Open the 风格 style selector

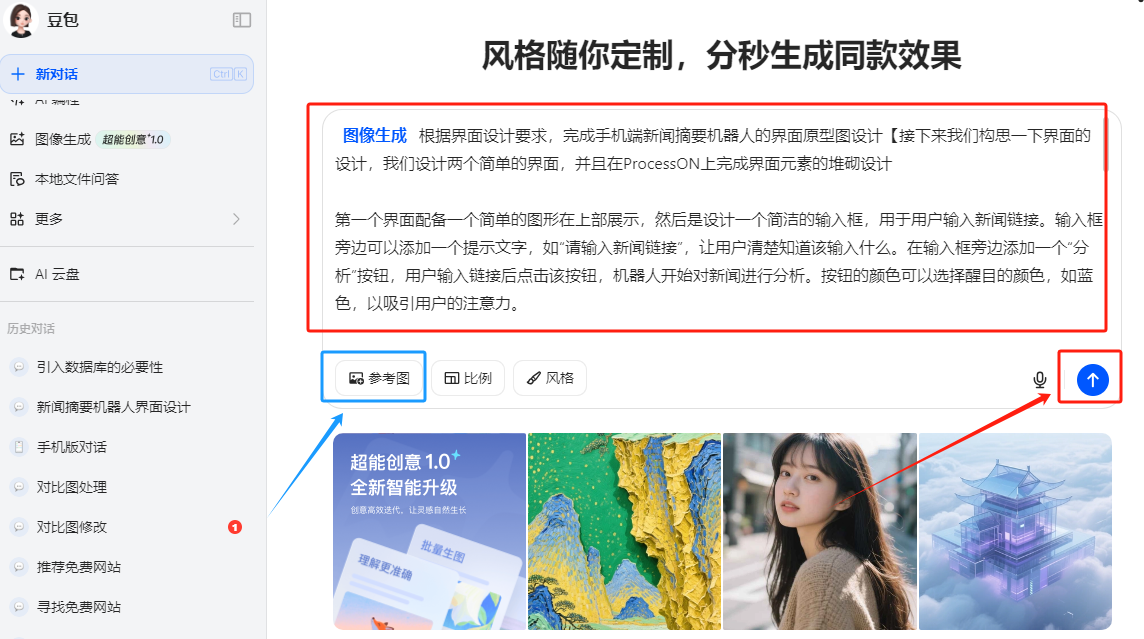click(550, 378)
